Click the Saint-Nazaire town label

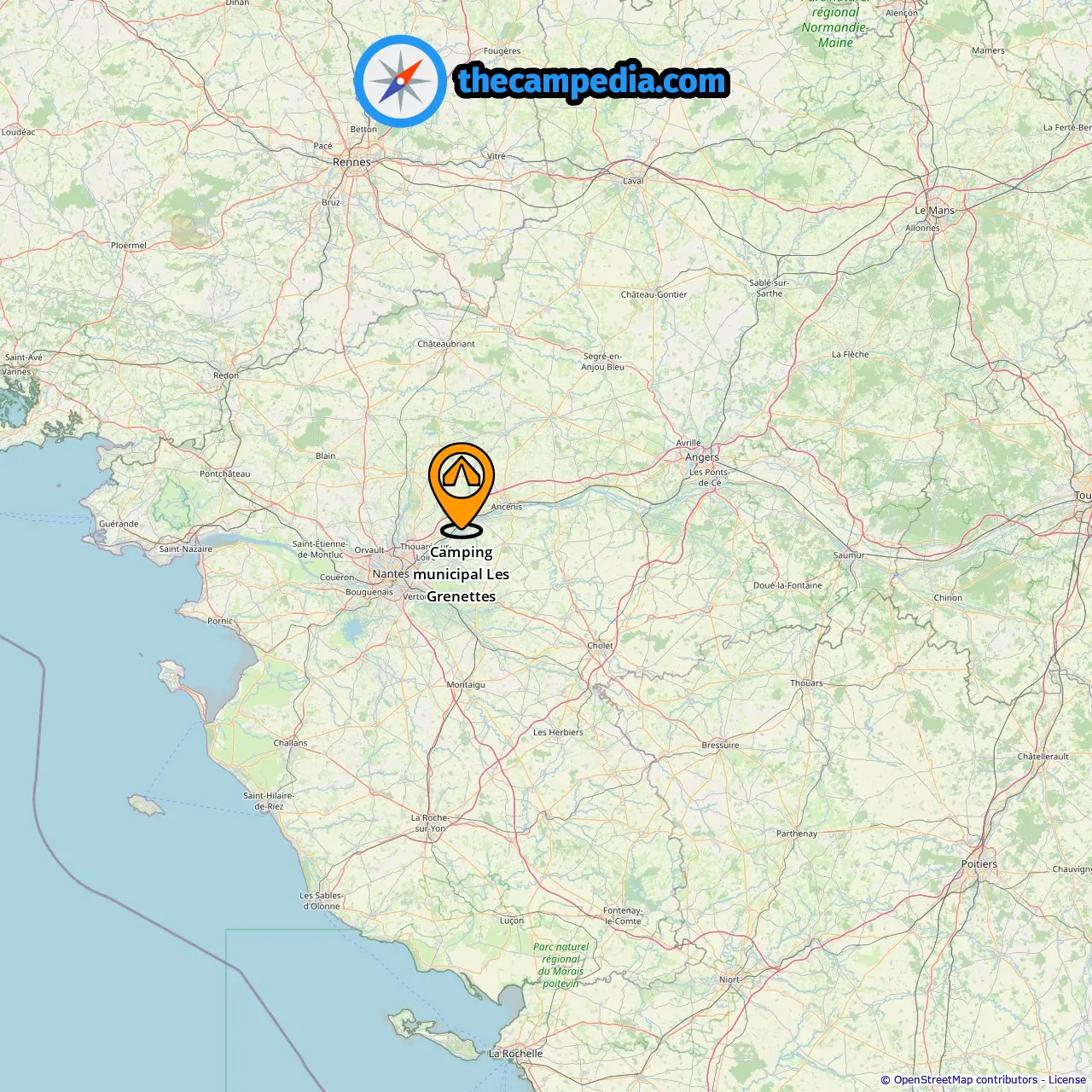(x=186, y=549)
